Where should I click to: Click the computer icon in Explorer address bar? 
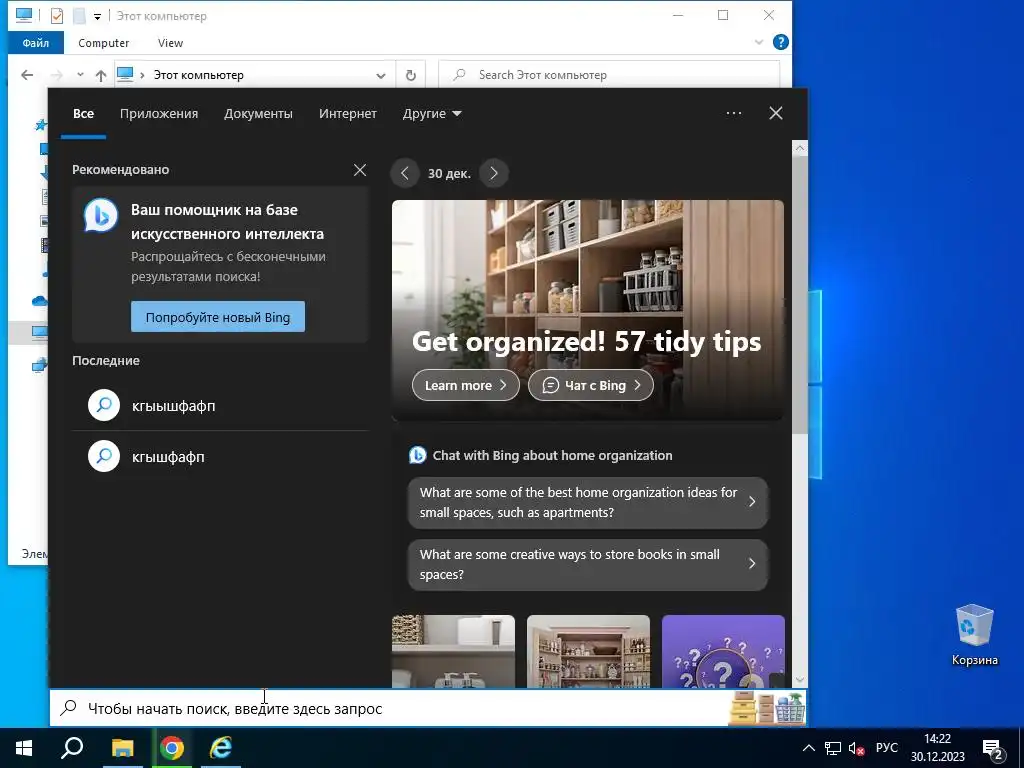[x=125, y=74]
